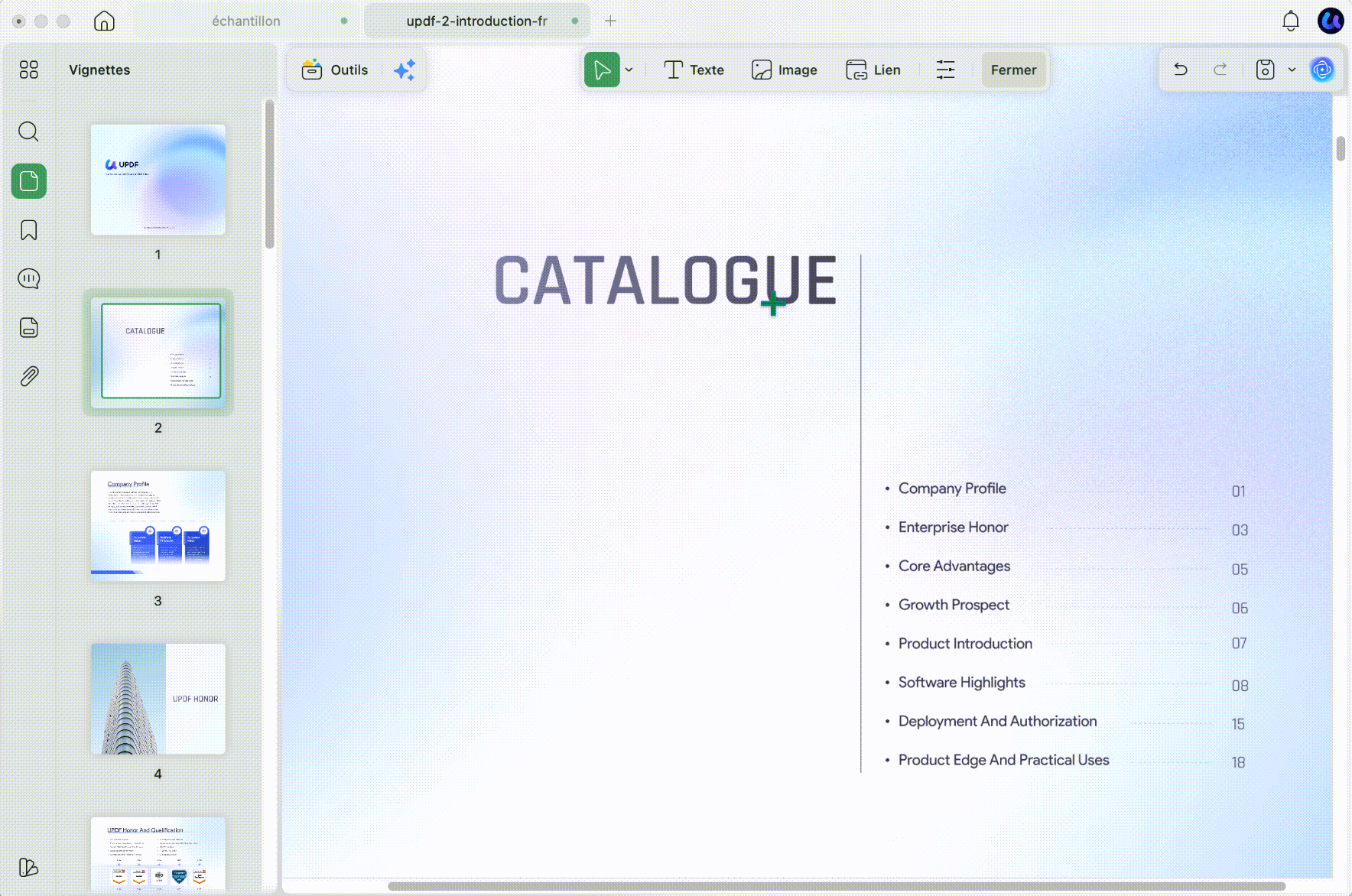Choose the Image editing tool
Image resolution: width=1352 pixels, height=896 pixels.
tap(785, 70)
